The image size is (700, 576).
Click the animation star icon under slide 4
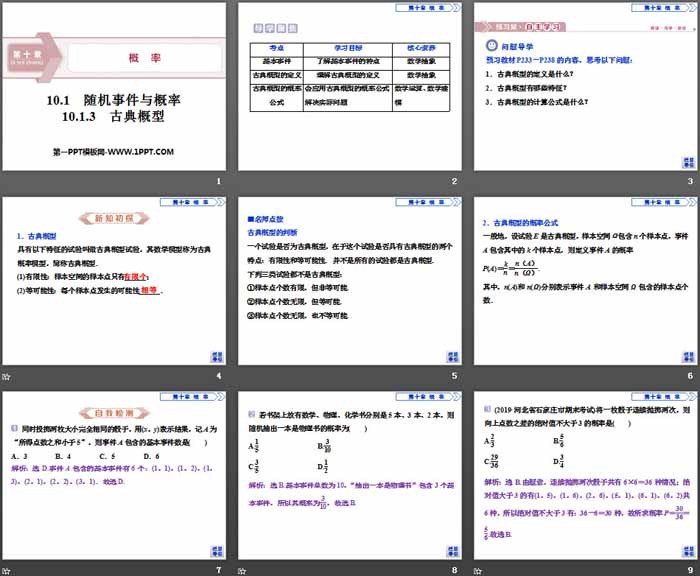pos(7,377)
